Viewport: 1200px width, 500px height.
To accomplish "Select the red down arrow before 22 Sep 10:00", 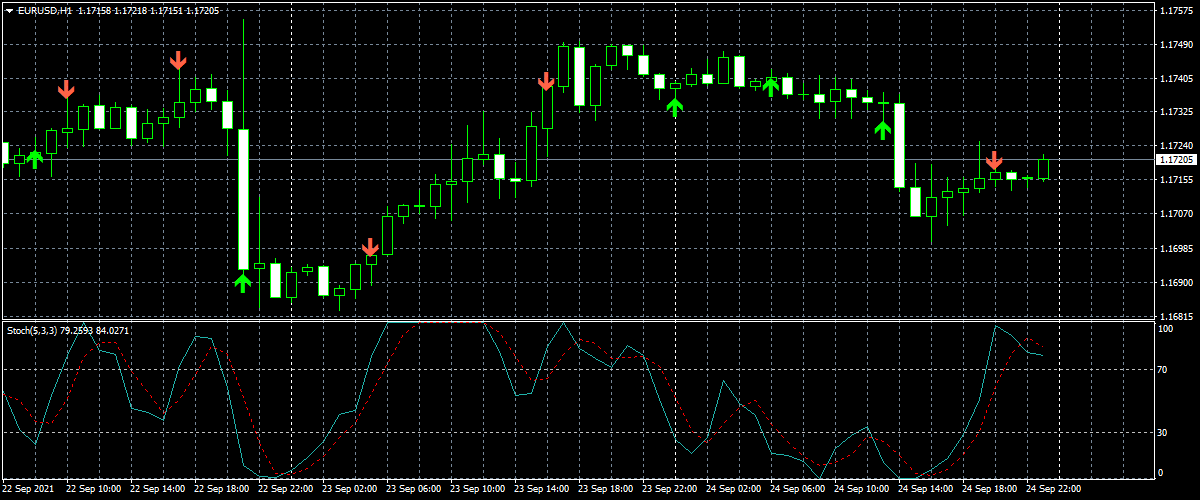I will pyautogui.click(x=66, y=90).
